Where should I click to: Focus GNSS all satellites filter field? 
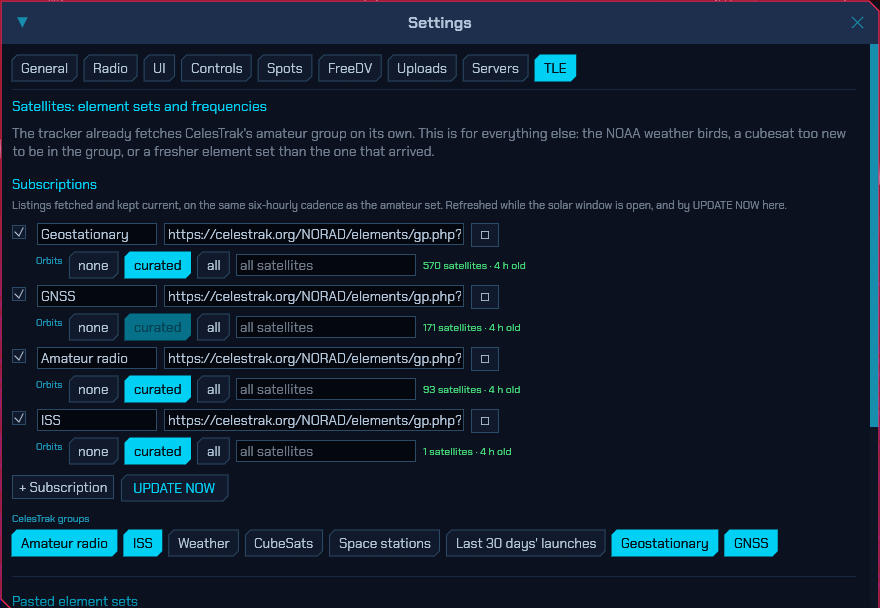pyautogui.click(x=326, y=327)
